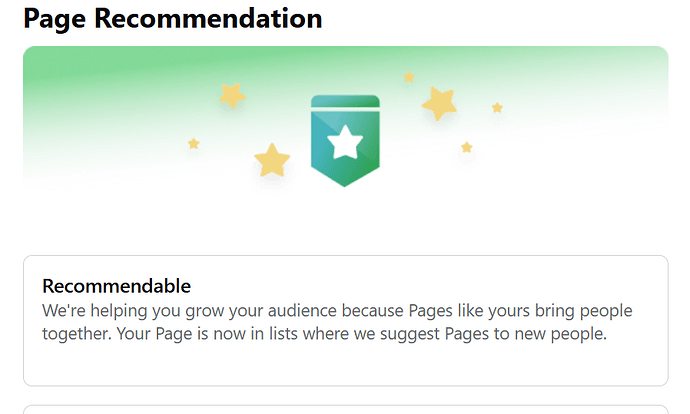Click the dark green top band of badge
The image size is (690, 414).
tap(345, 101)
